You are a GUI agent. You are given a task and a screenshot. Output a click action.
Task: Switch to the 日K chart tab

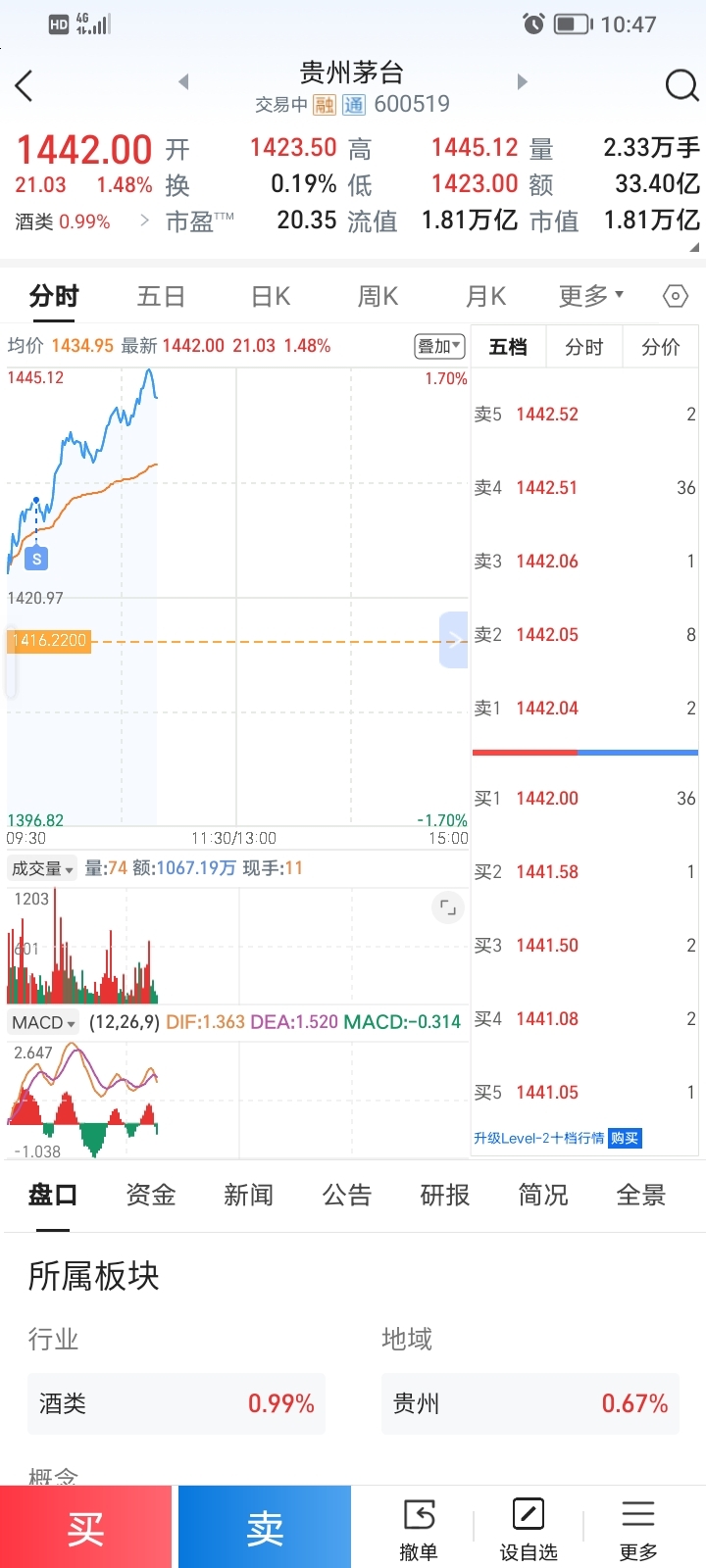coord(271,296)
